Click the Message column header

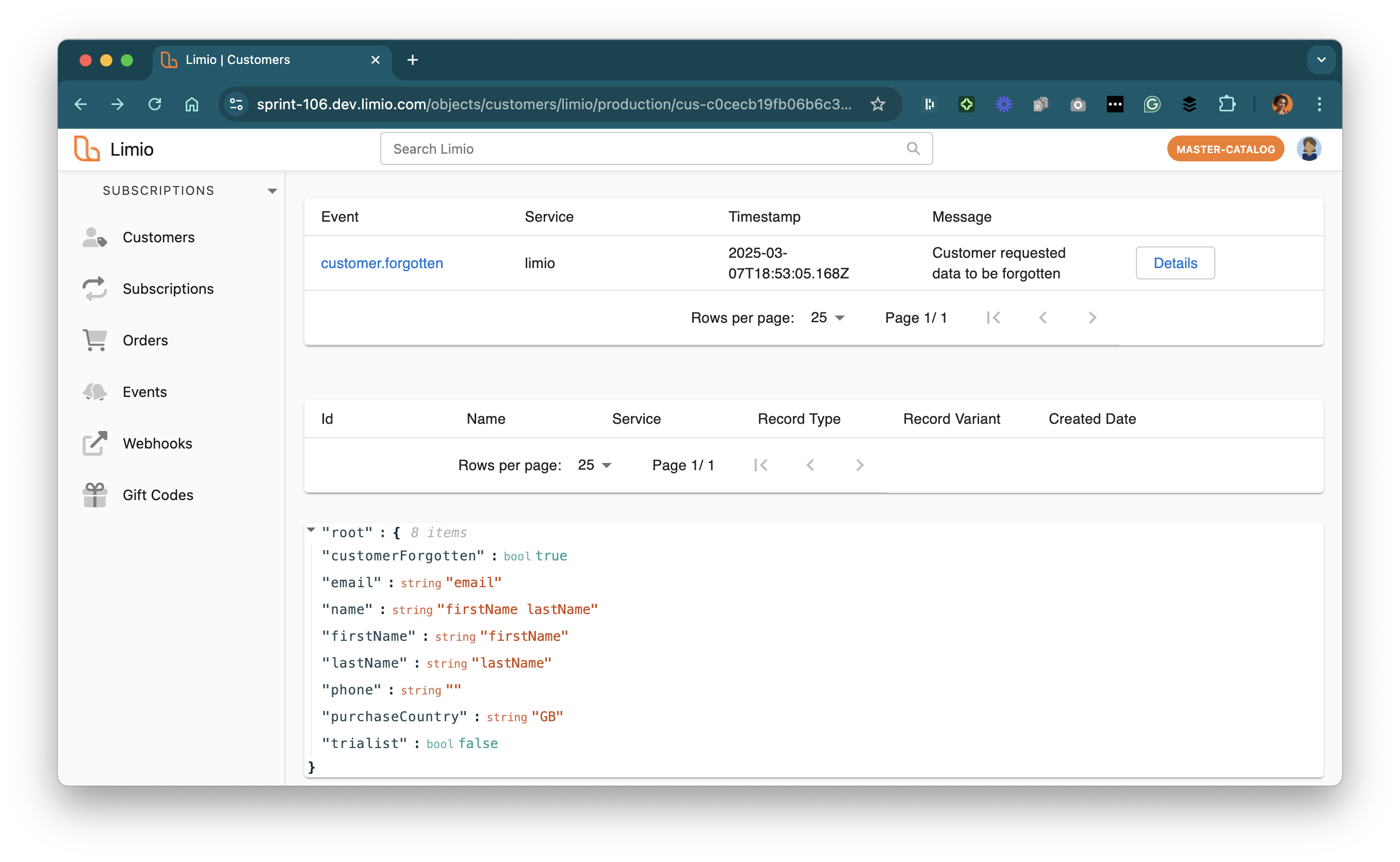(962, 217)
